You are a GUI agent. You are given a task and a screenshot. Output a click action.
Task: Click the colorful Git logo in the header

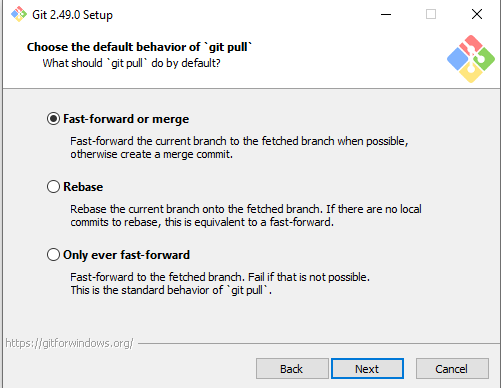(471, 59)
